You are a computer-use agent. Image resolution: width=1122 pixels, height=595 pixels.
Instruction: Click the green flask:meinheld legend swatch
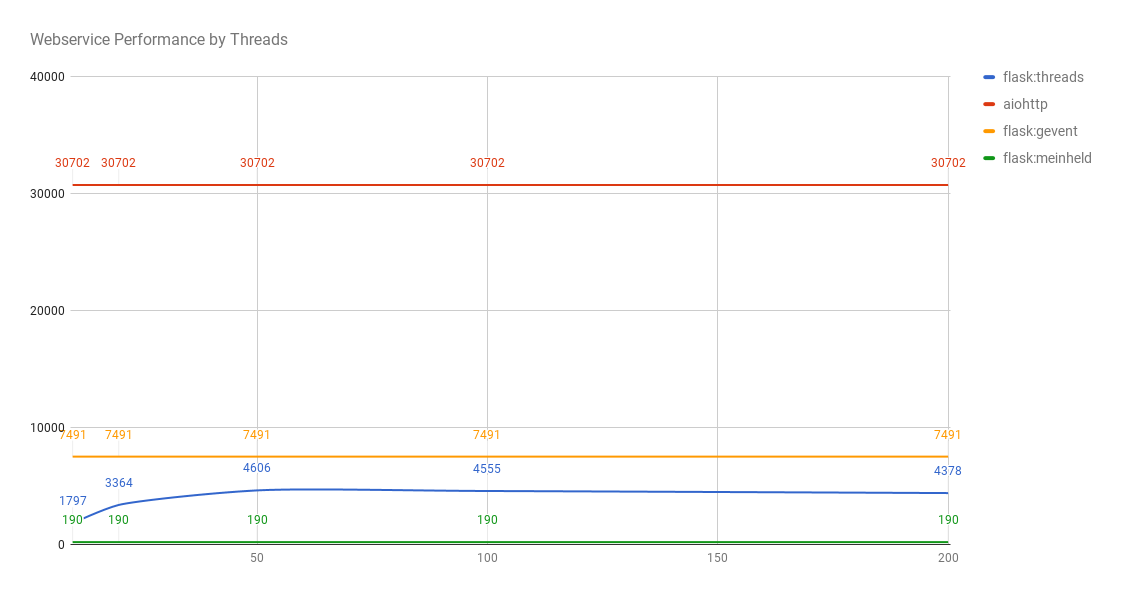coord(990,158)
